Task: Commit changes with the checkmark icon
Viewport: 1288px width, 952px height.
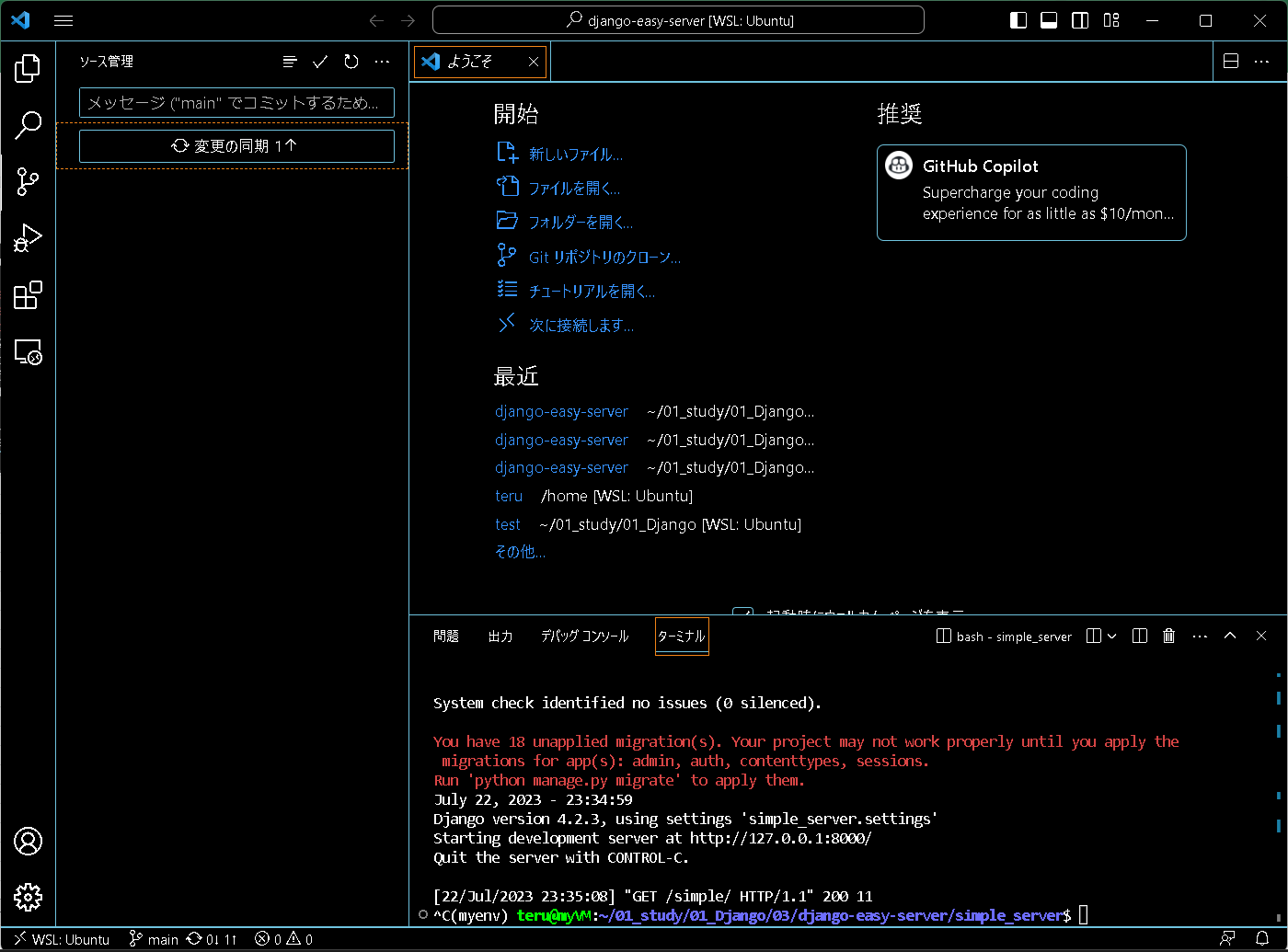Action: (x=320, y=62)
